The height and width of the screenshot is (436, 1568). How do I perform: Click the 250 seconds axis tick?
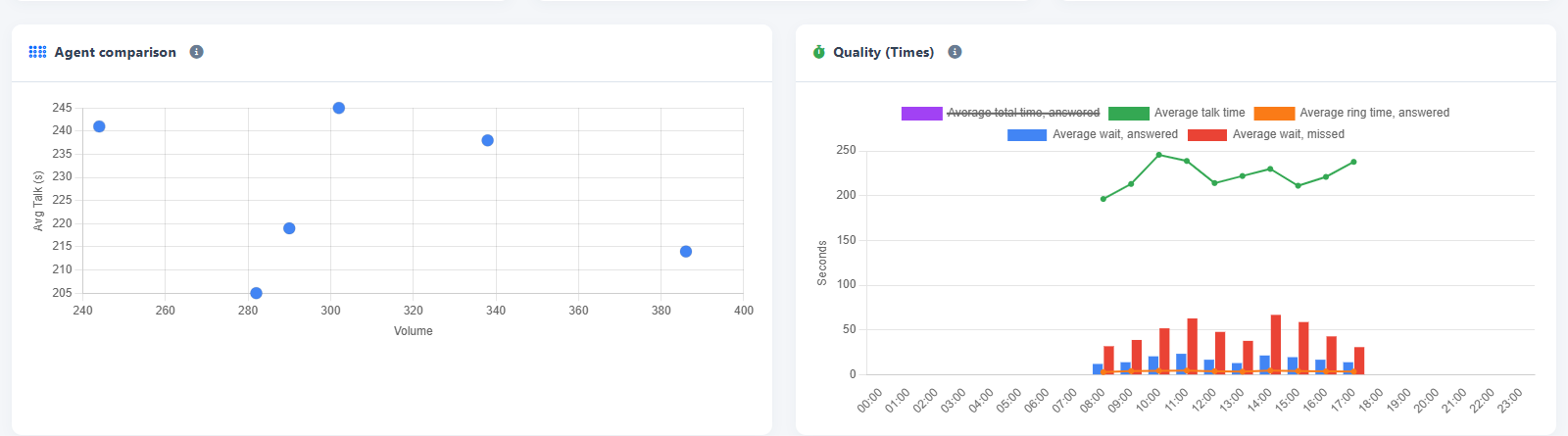(x=846, y=150)
